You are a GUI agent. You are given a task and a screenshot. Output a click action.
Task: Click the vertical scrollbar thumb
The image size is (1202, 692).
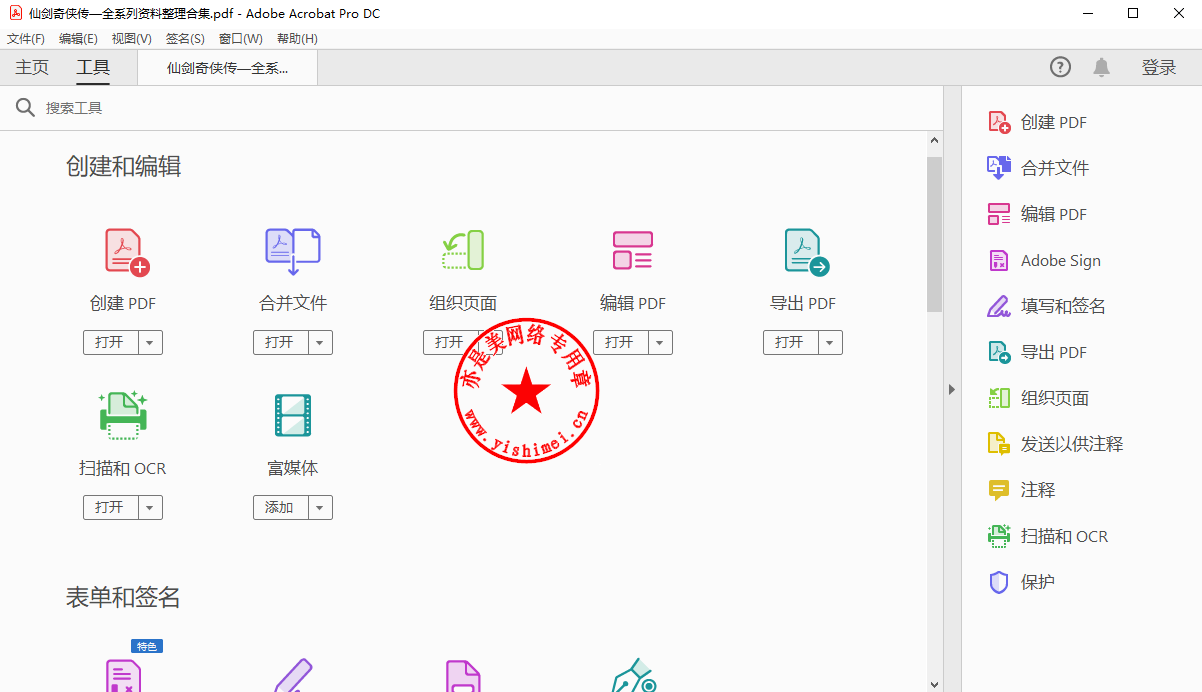click(x=934, y=234)
